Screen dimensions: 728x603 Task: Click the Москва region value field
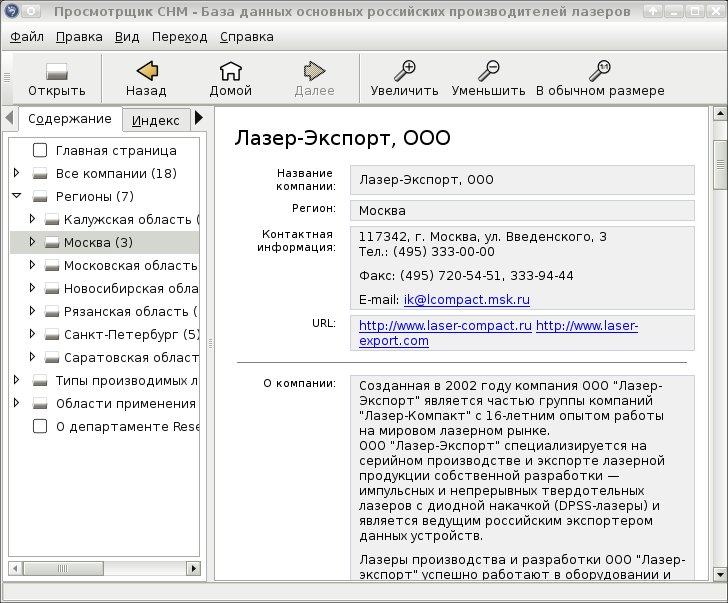pyautogui.click(x=522, y=211)
